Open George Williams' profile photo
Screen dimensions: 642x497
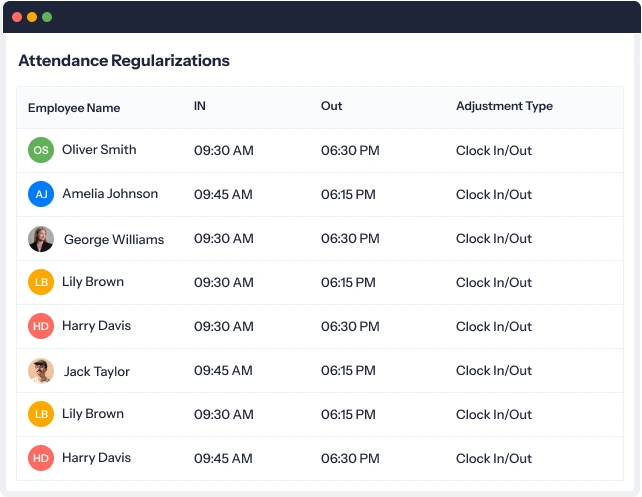pos(41,239)
